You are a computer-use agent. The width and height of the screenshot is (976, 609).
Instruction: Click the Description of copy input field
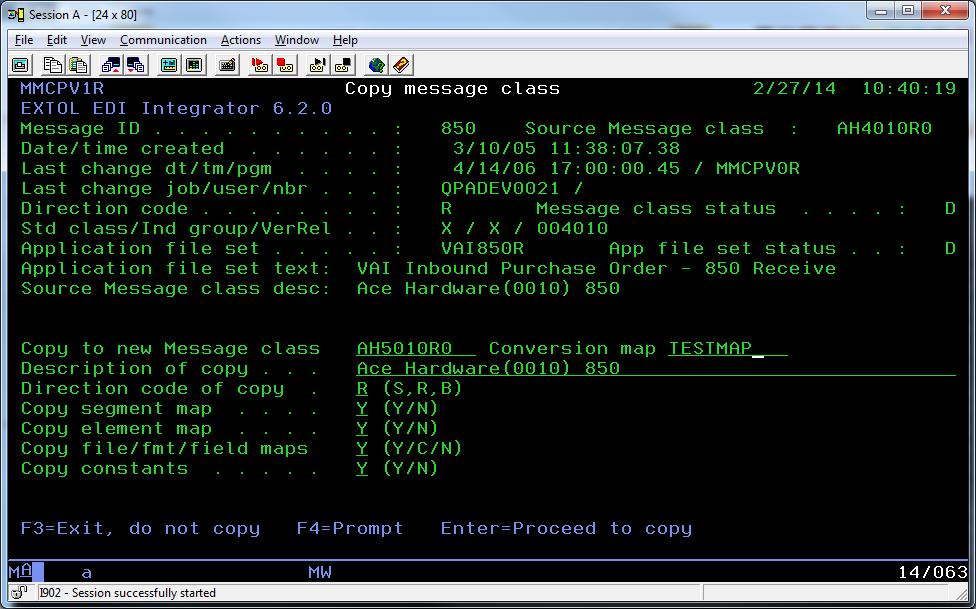(x=656, y=369)
